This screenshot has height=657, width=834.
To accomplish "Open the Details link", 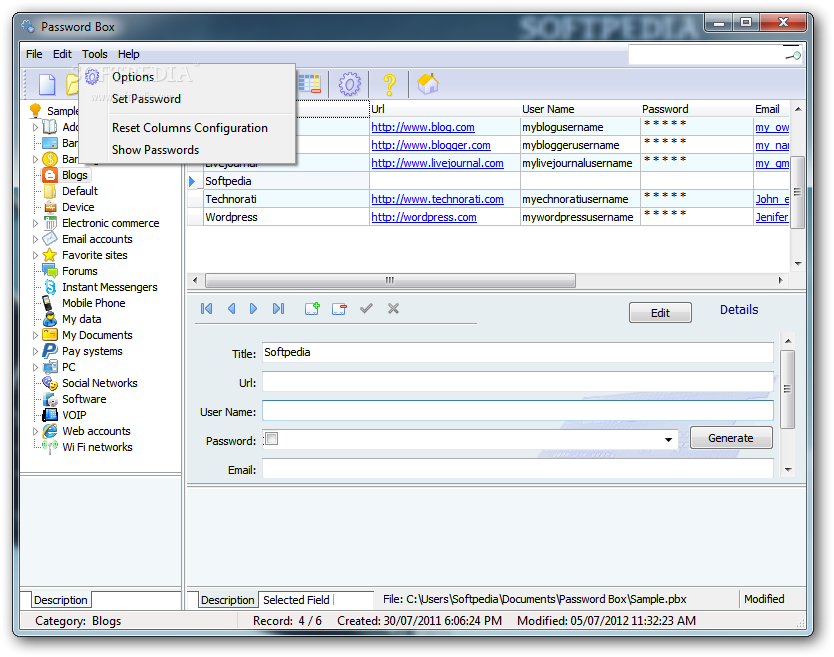I will pyautogui.click(x=739, y=310).
